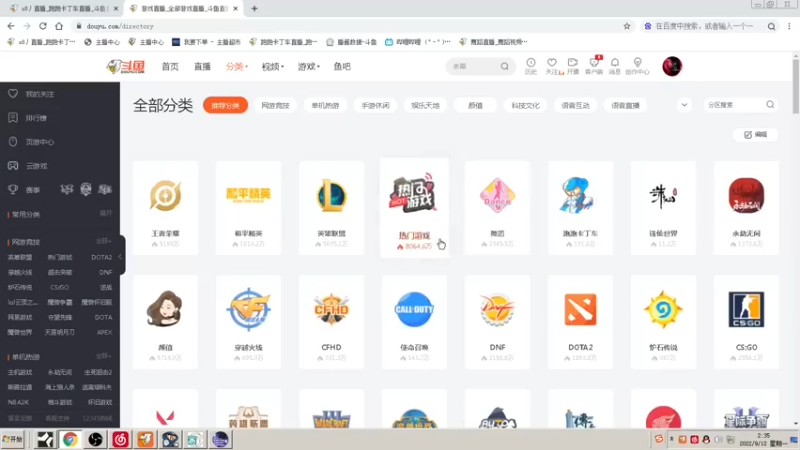Expand the 常用分类 section in sidebar
Image resolution: width=800 pixels, height=450 pixels.
click(x=105, y=213)
